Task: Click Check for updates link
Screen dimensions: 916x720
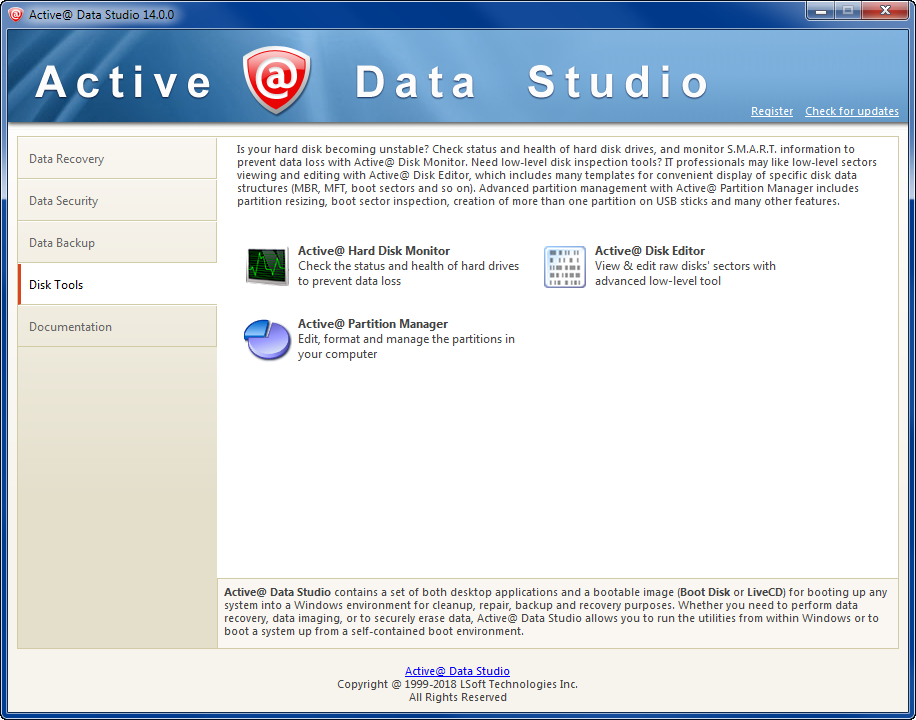Action: coord(852,111)
